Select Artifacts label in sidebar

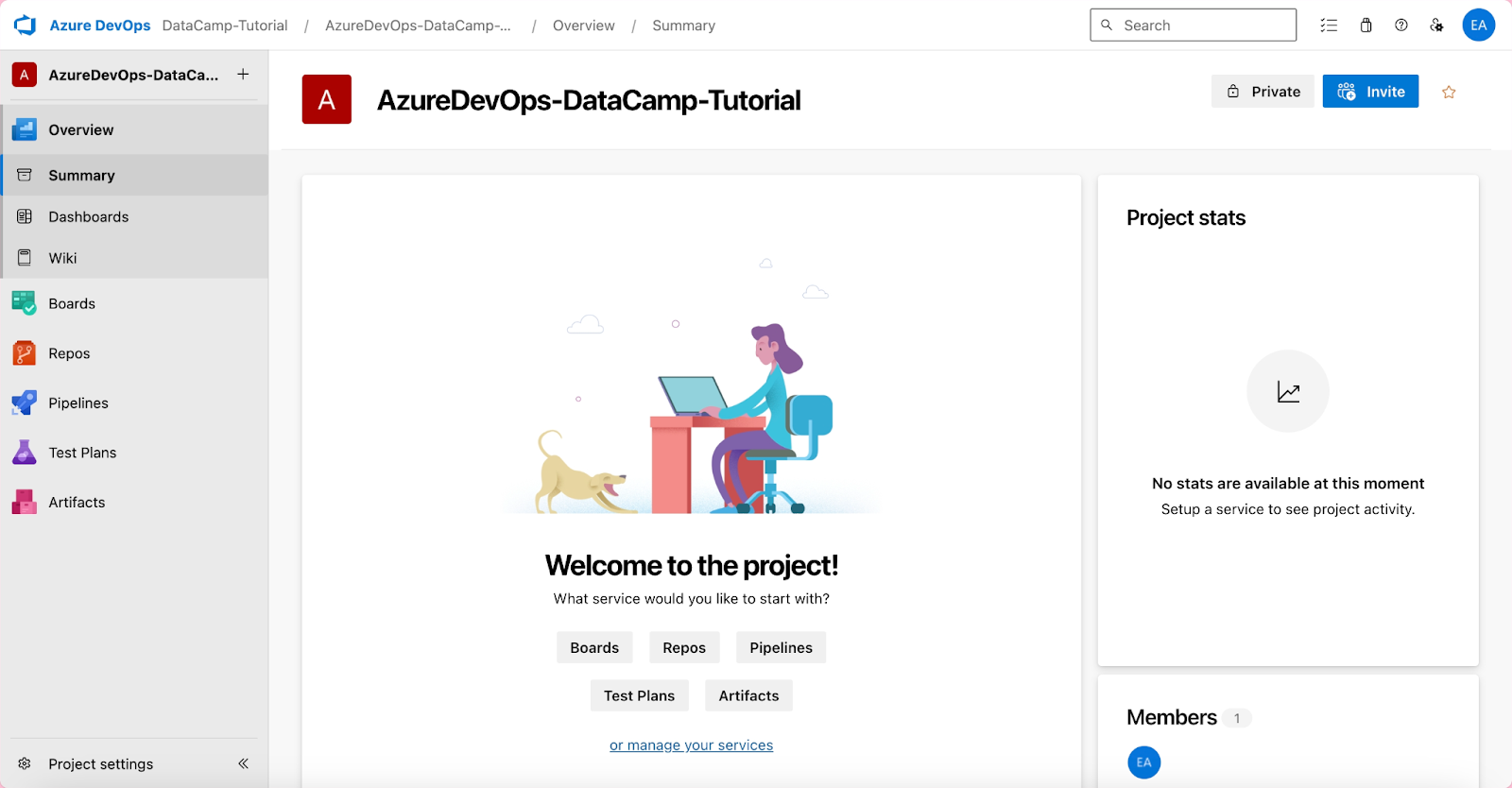tap(77, 502)
